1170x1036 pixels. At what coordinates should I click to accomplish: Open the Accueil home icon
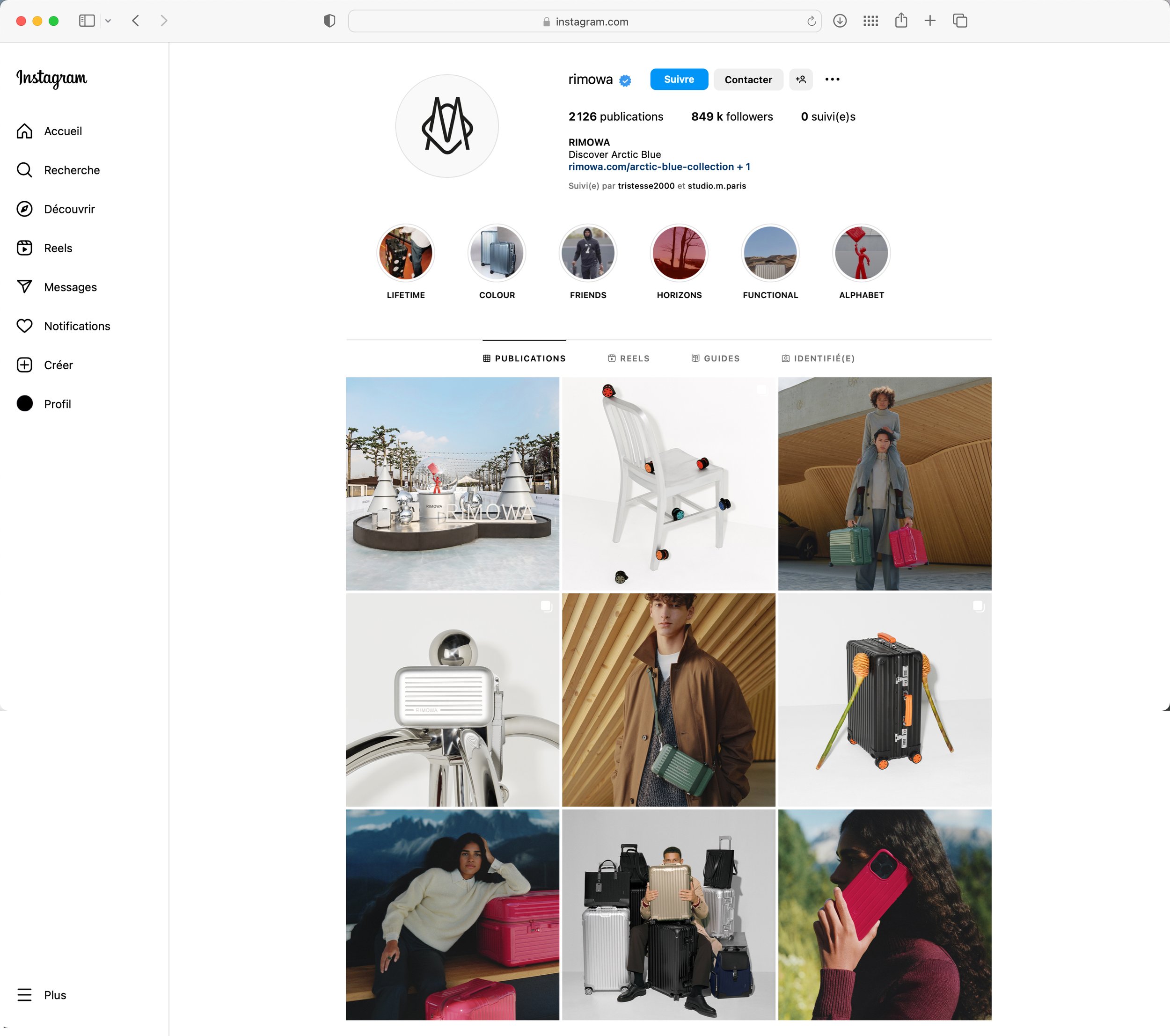point(24,131)
